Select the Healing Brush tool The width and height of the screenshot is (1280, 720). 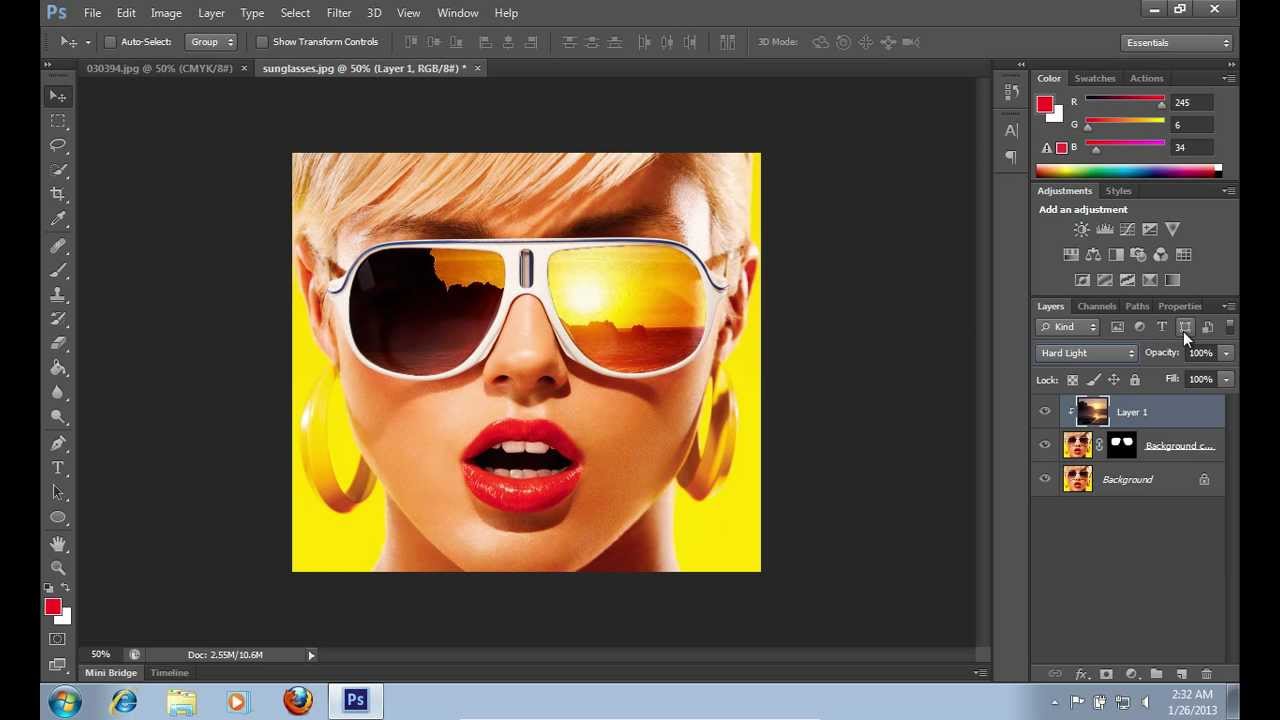(58, 246)
